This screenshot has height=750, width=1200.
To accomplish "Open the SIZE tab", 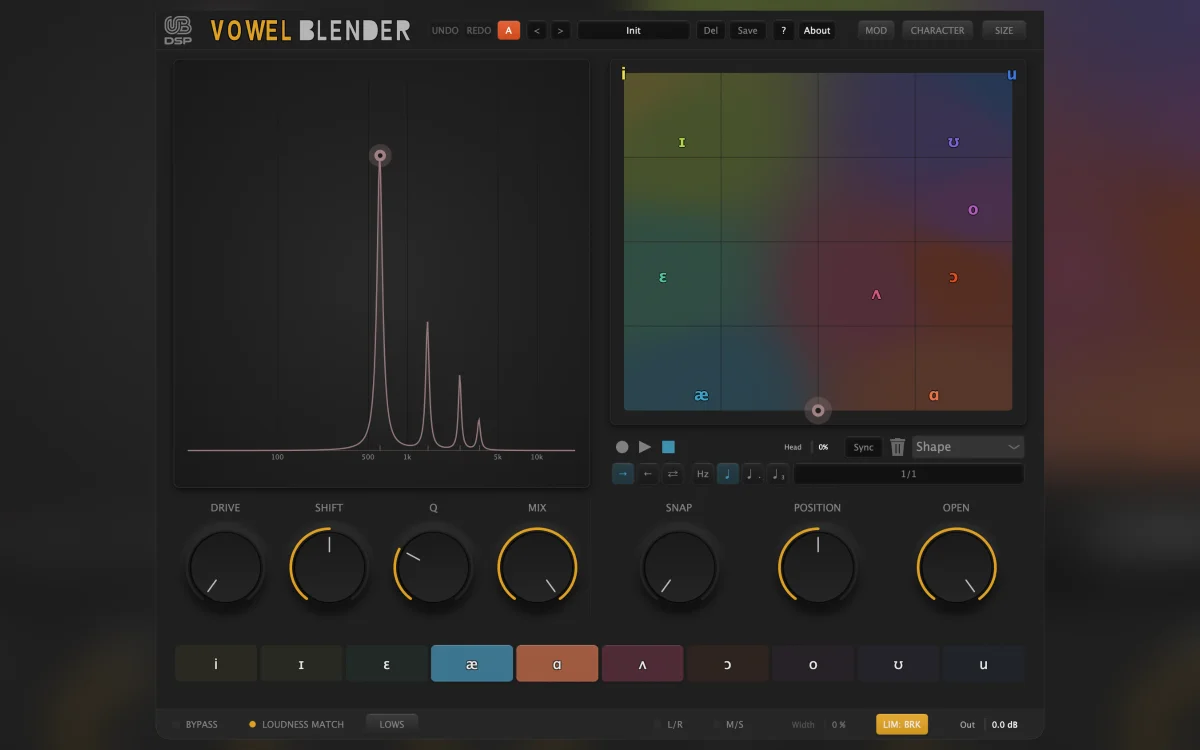I will [x=1004, y=30].
